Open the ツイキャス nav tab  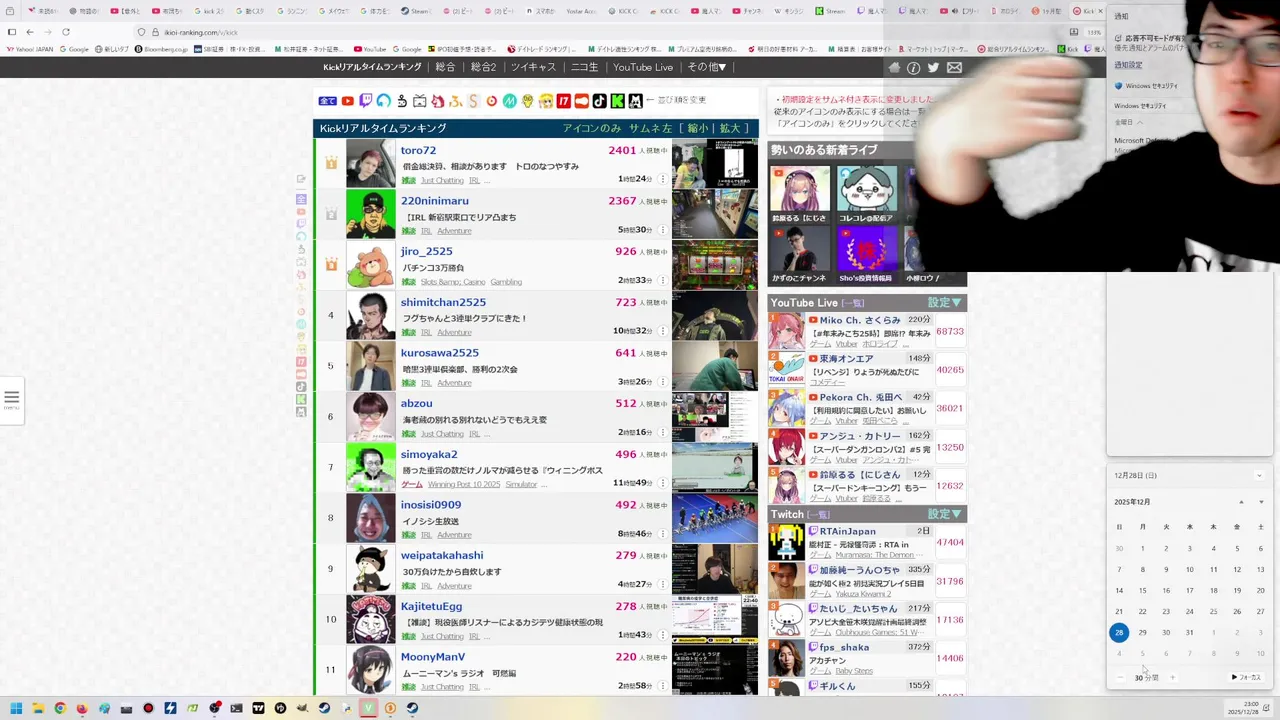tap(533, 67)
